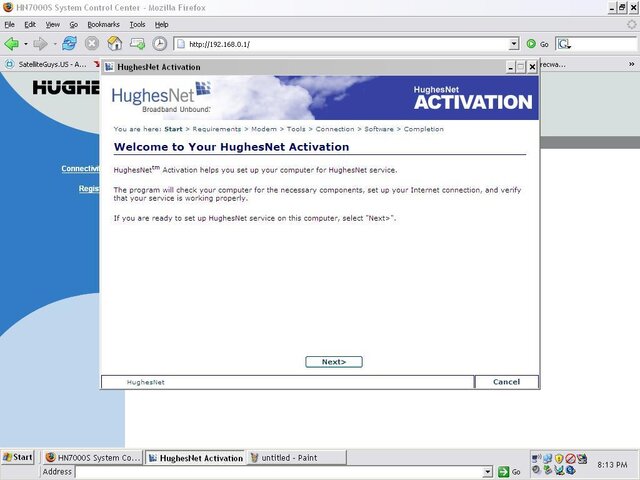Image resolution: width=640 pixels, height=480 pixels.
Task: Click the Next> button in the activation wizard
Action: click(334, 362)
